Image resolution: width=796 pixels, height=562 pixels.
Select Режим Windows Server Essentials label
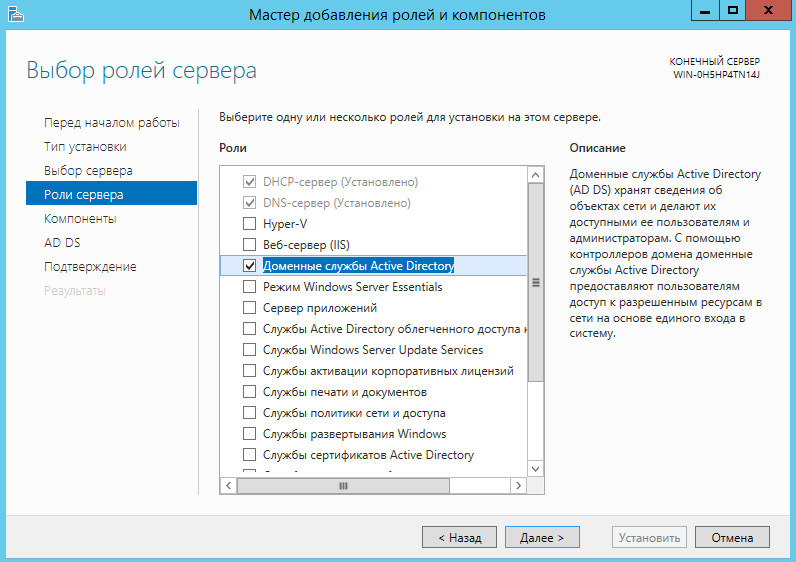(352, 287)
